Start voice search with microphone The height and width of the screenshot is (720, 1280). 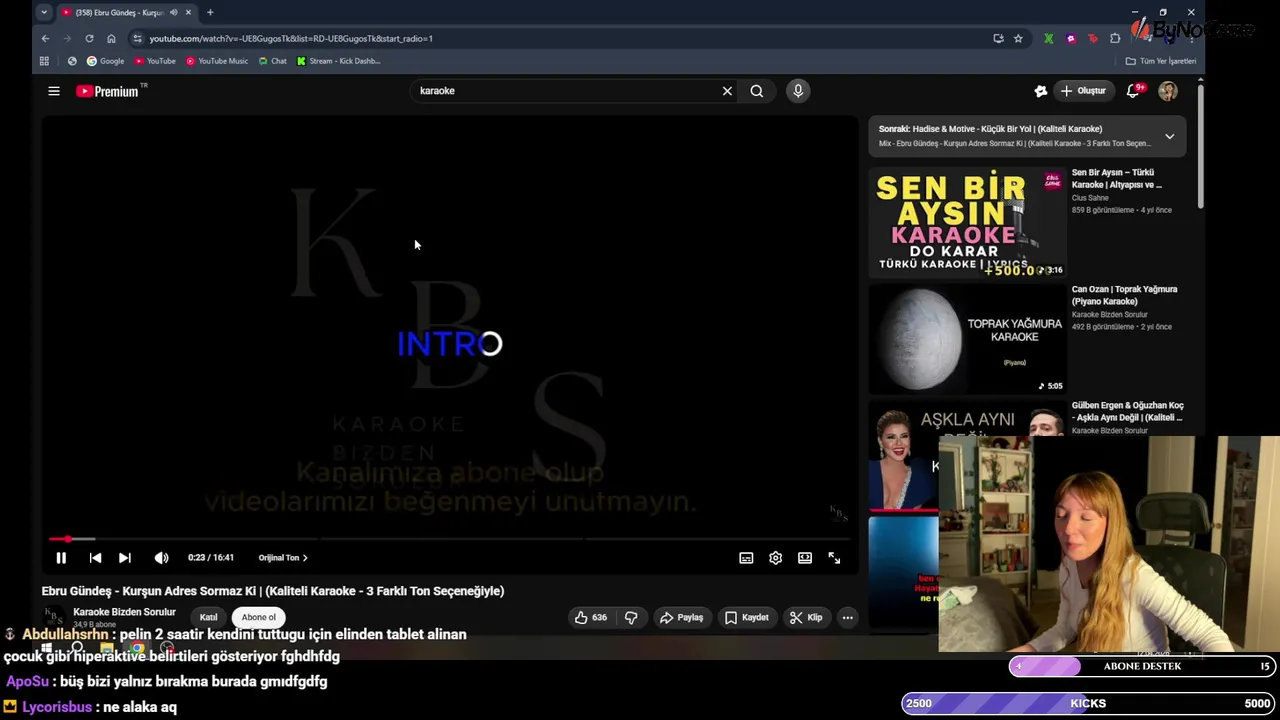(798, 91)
